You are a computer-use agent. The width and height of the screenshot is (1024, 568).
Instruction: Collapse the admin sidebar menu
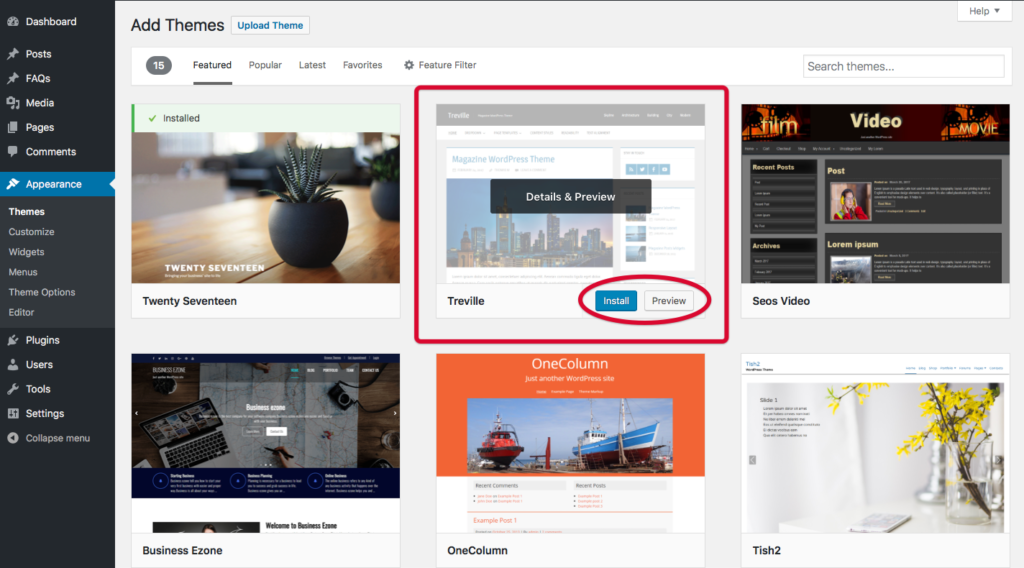tap(57, 438)
